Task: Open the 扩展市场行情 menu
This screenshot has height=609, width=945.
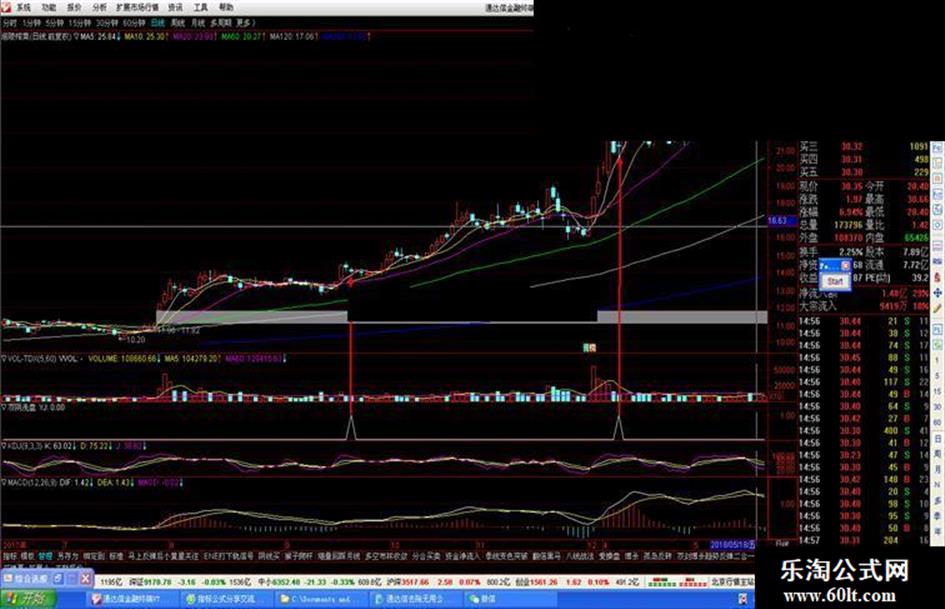Action: click(x=137, y=7)
